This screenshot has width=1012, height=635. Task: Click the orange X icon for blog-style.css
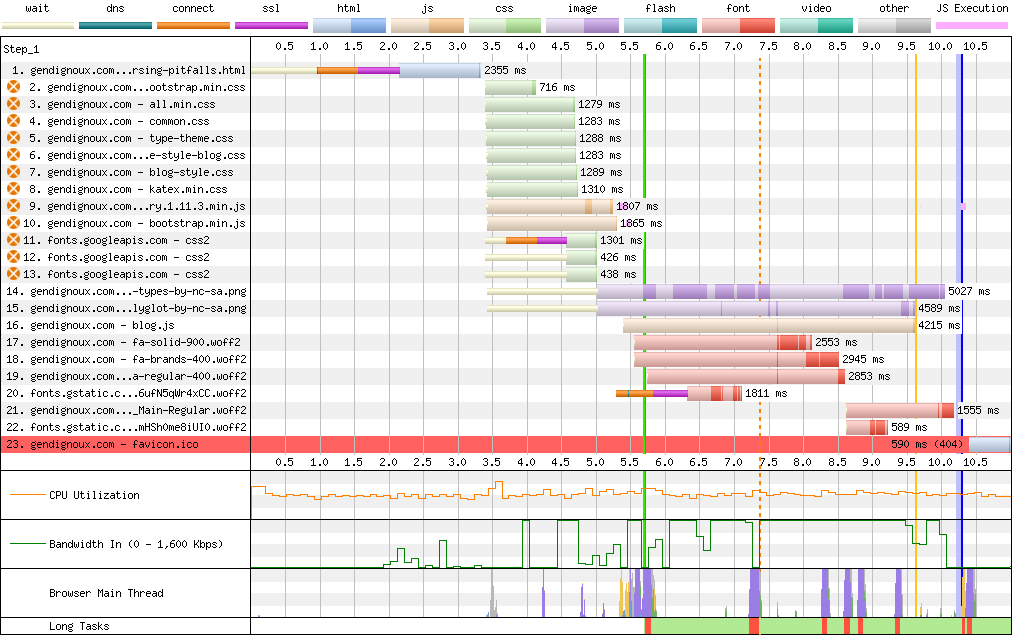pyautogui.click(x=13, y=172)
